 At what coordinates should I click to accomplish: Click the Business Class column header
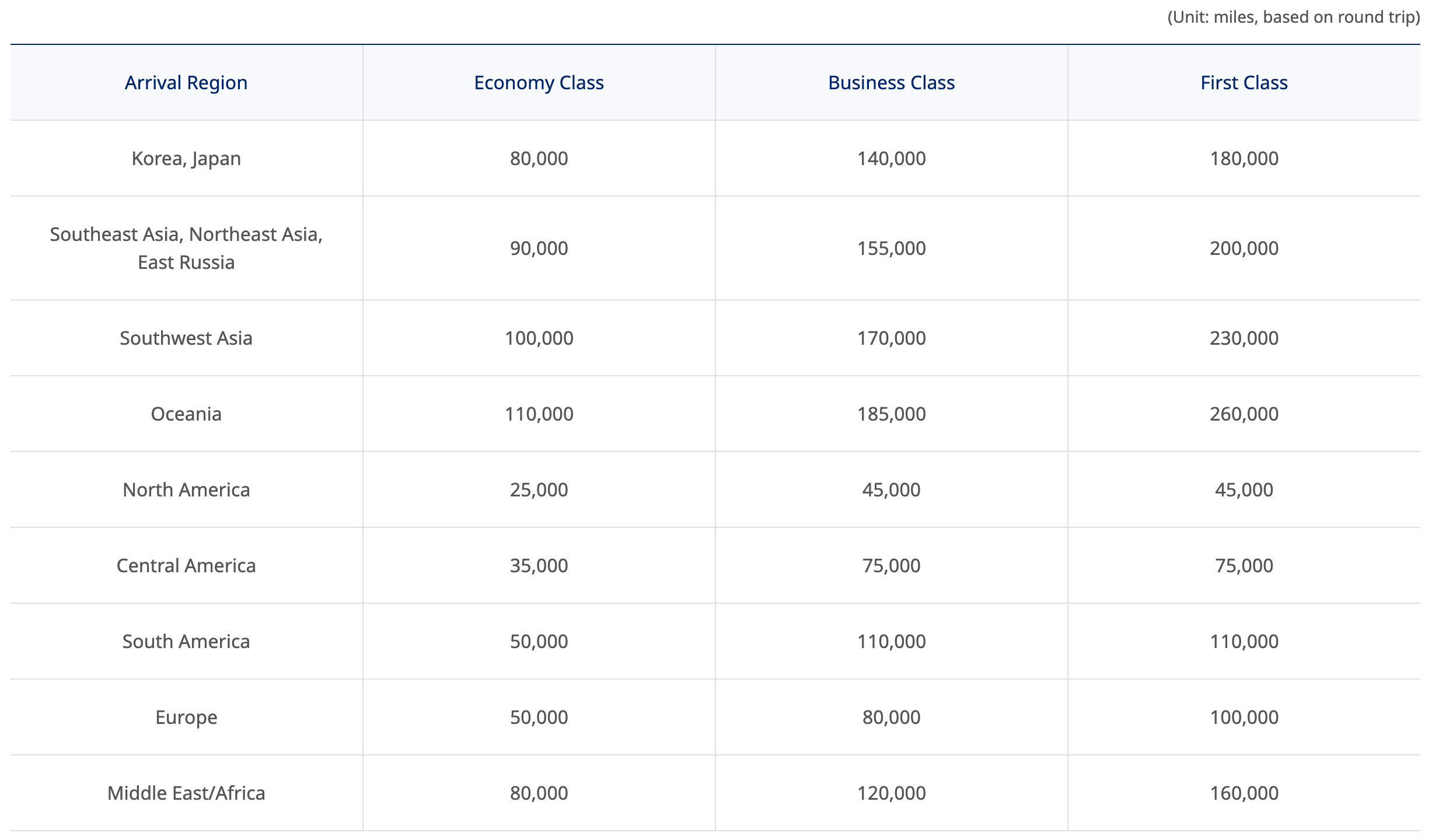pyautogui.click(x=890, y=82)
